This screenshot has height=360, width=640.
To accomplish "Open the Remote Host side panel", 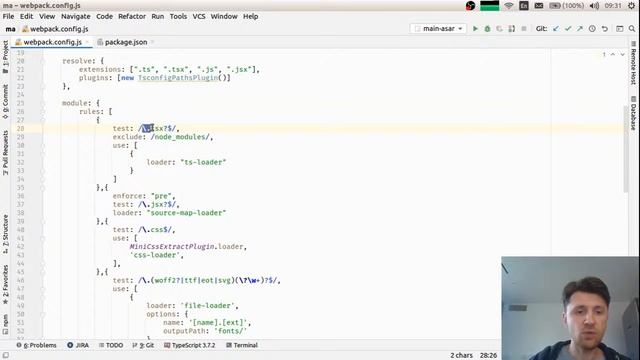I will (633, 63).
